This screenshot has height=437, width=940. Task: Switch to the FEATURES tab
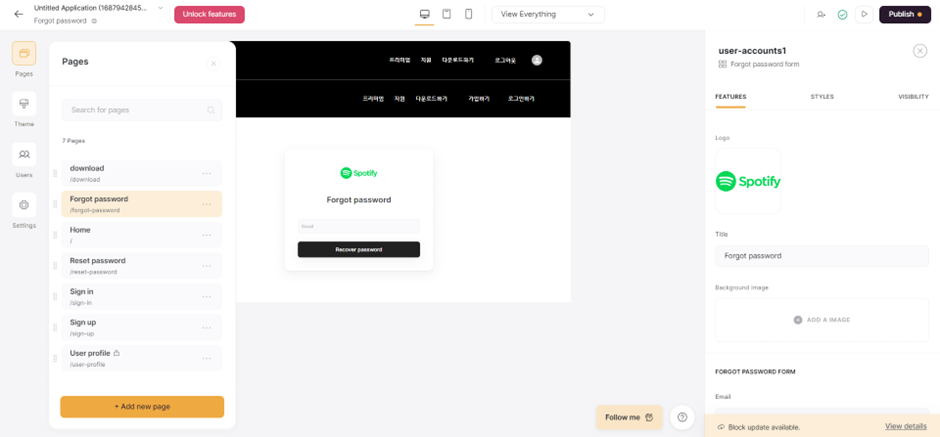730,97
